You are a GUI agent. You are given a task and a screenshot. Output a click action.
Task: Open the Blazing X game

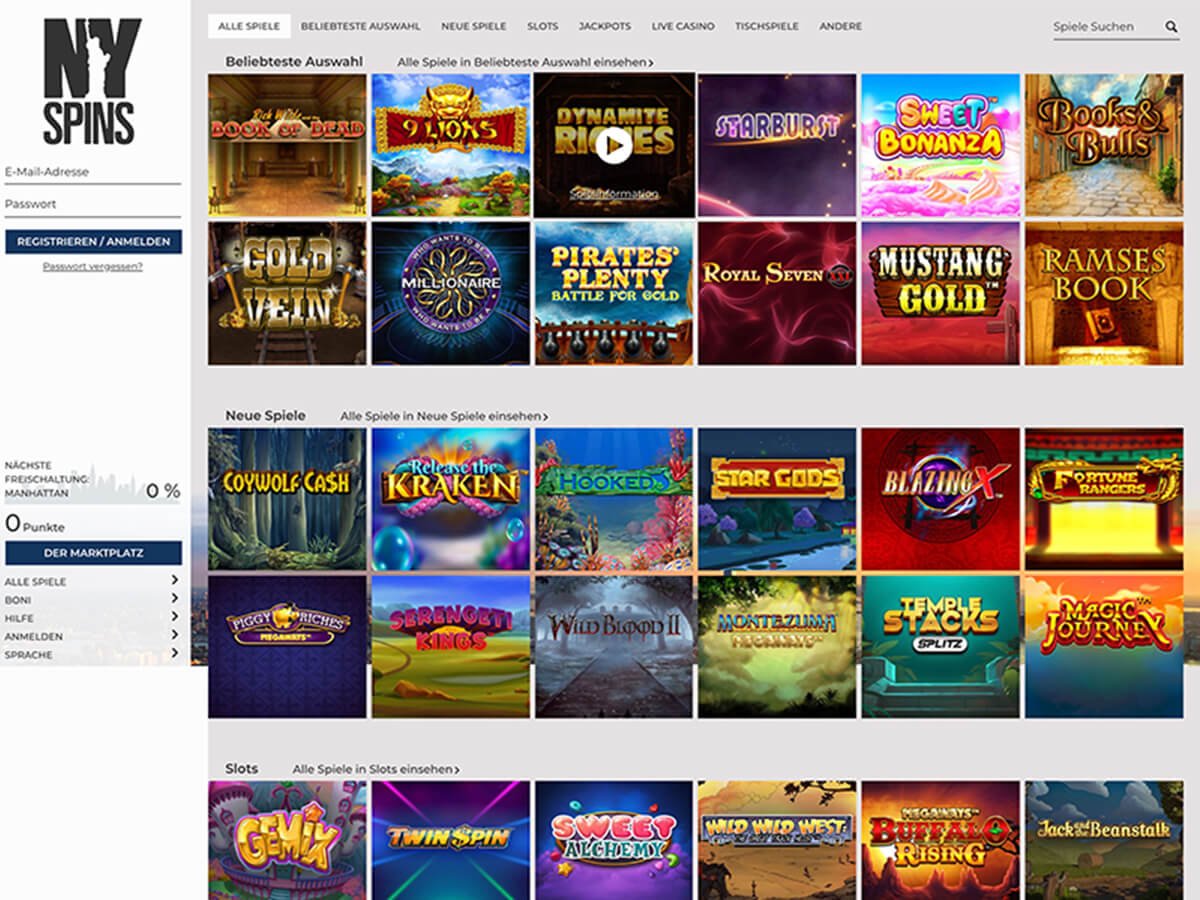click(x=940, y=499)
